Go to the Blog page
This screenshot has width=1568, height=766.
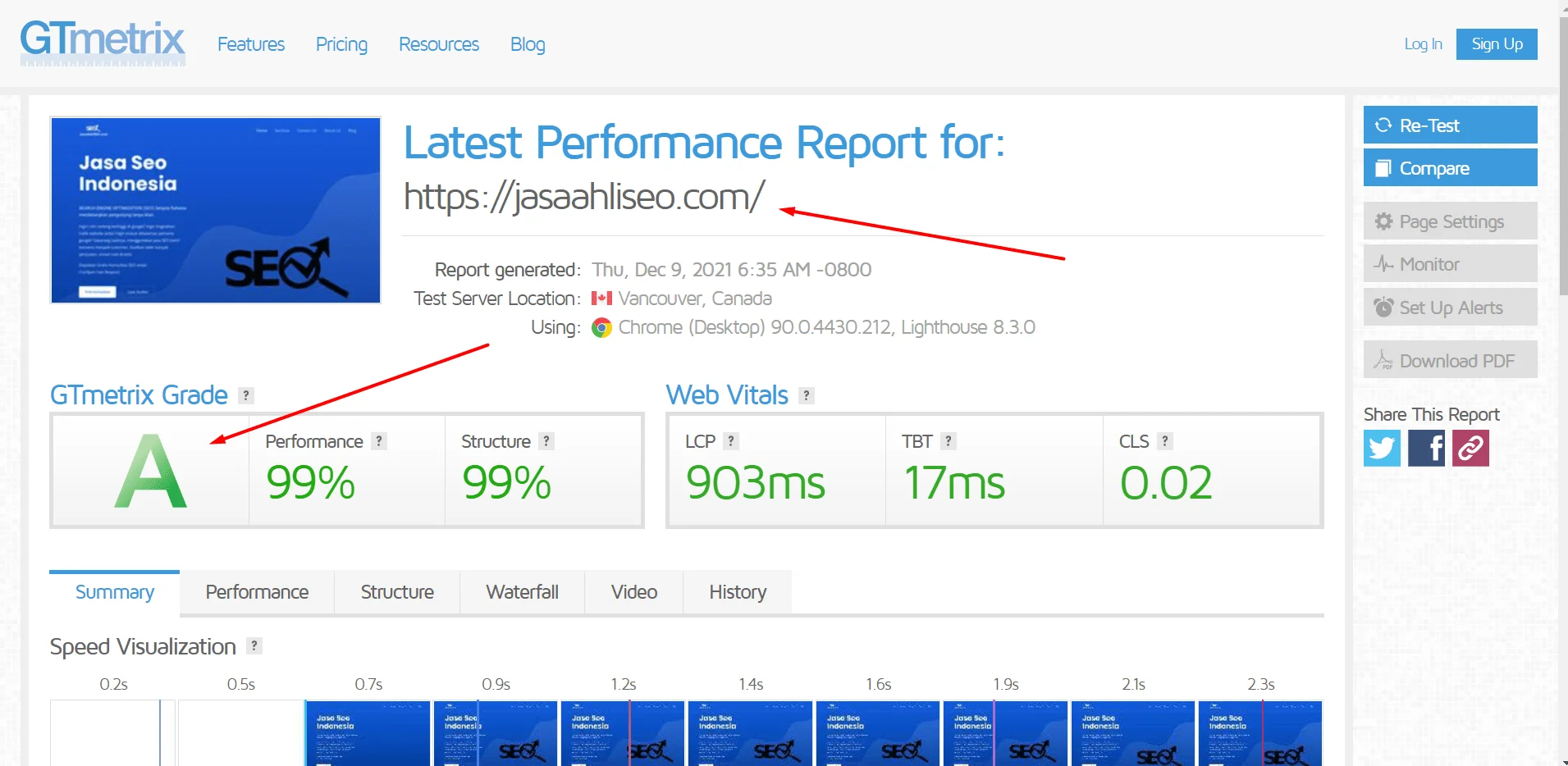pos(528,44)
